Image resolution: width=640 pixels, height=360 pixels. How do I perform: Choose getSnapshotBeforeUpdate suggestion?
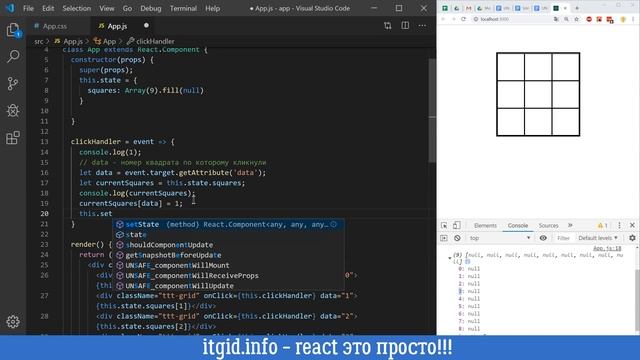pyautogui.click(x=228, y=255)
